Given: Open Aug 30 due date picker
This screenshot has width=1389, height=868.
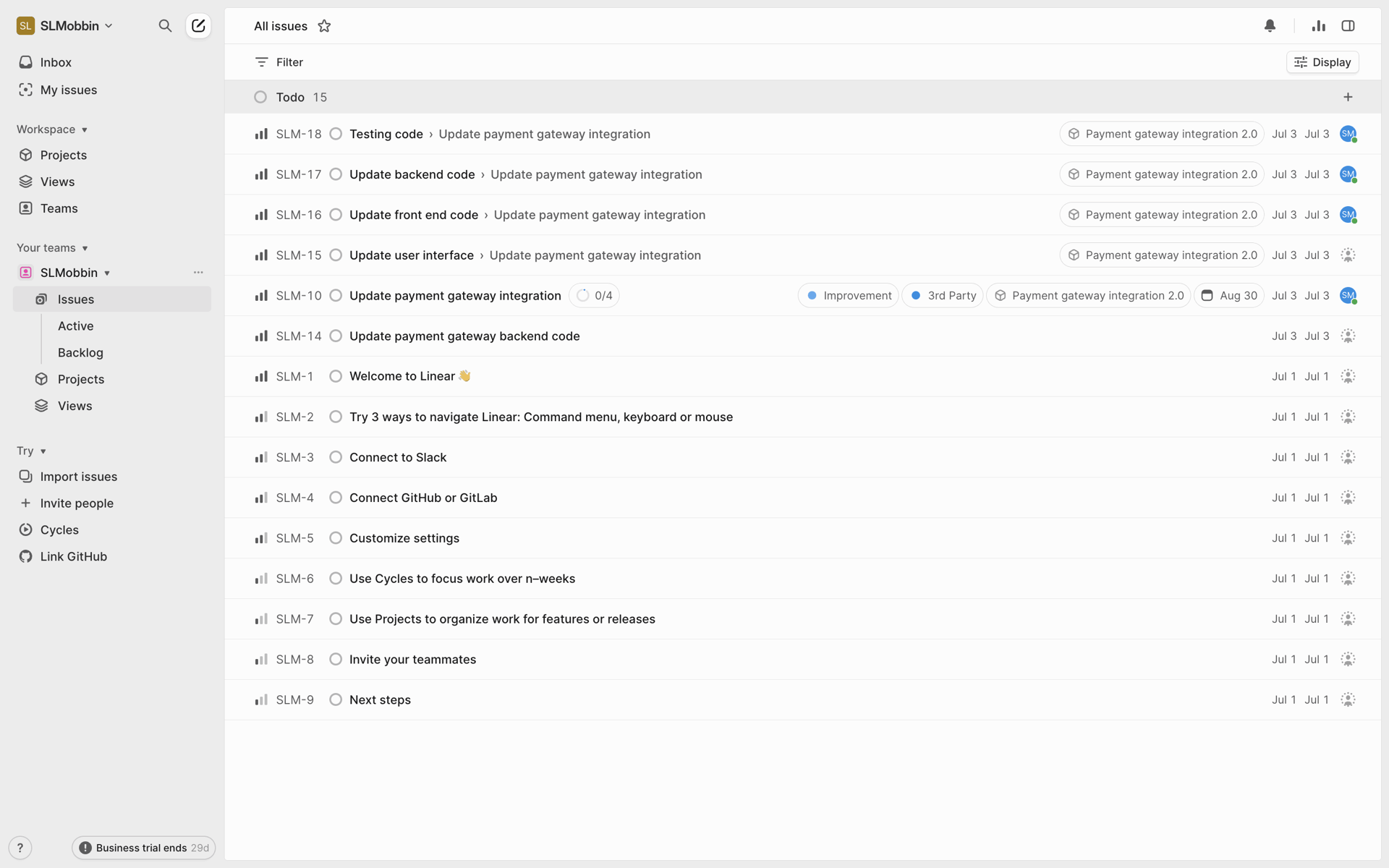Looking at the screenshot, I should click(x=1229, y=296).
